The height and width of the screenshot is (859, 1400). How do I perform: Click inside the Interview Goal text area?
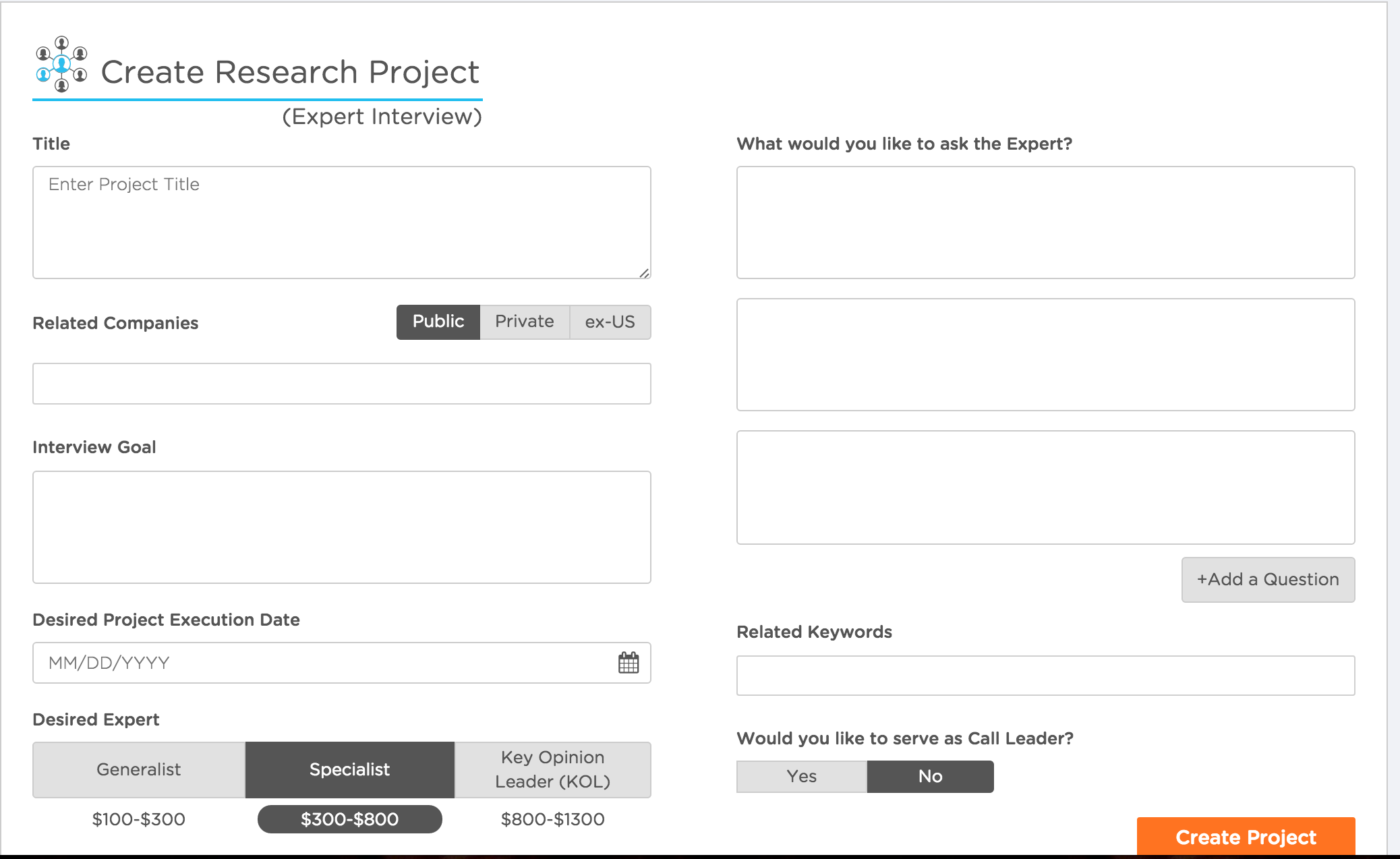(x=341, y=526)
